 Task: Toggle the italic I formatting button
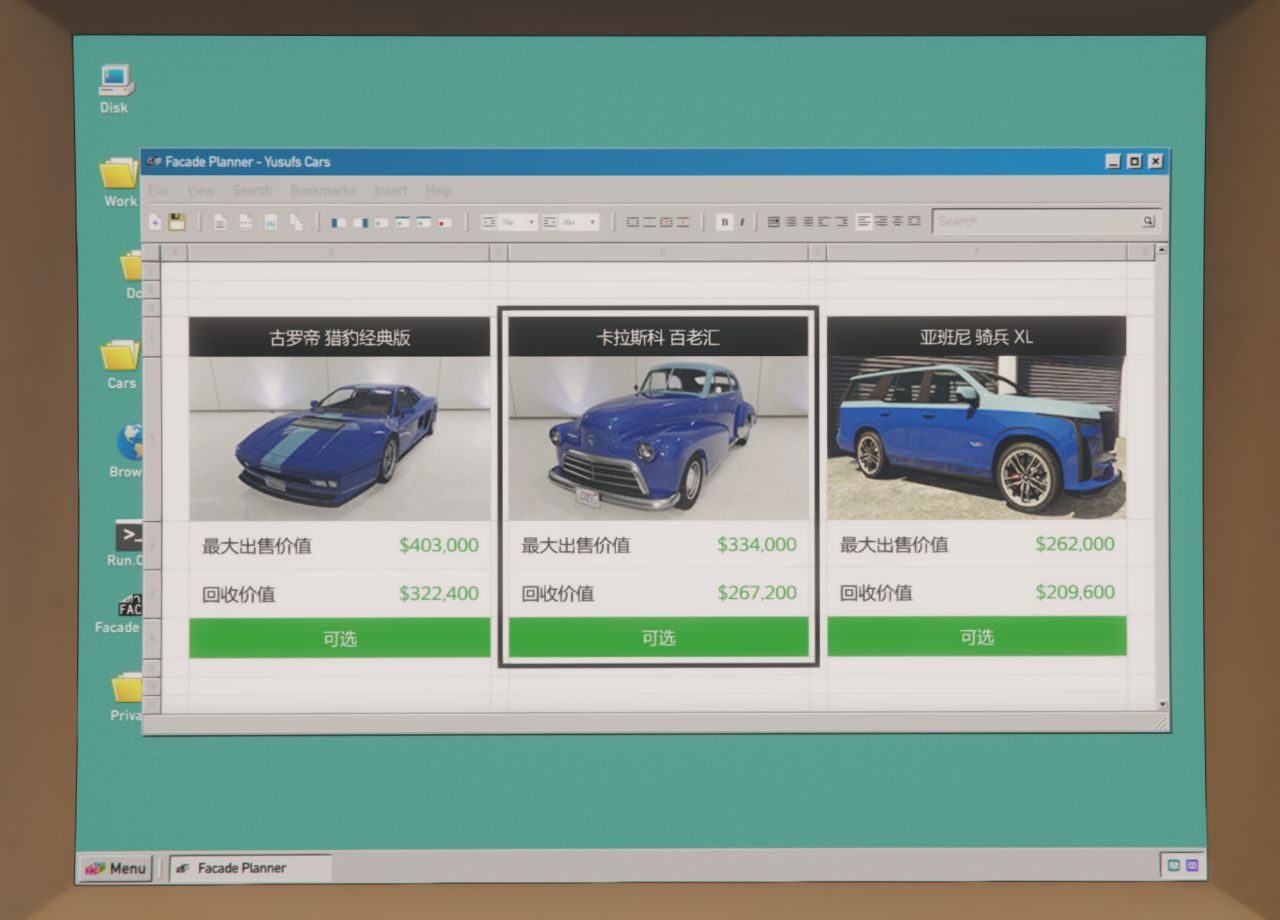point(741,222)
